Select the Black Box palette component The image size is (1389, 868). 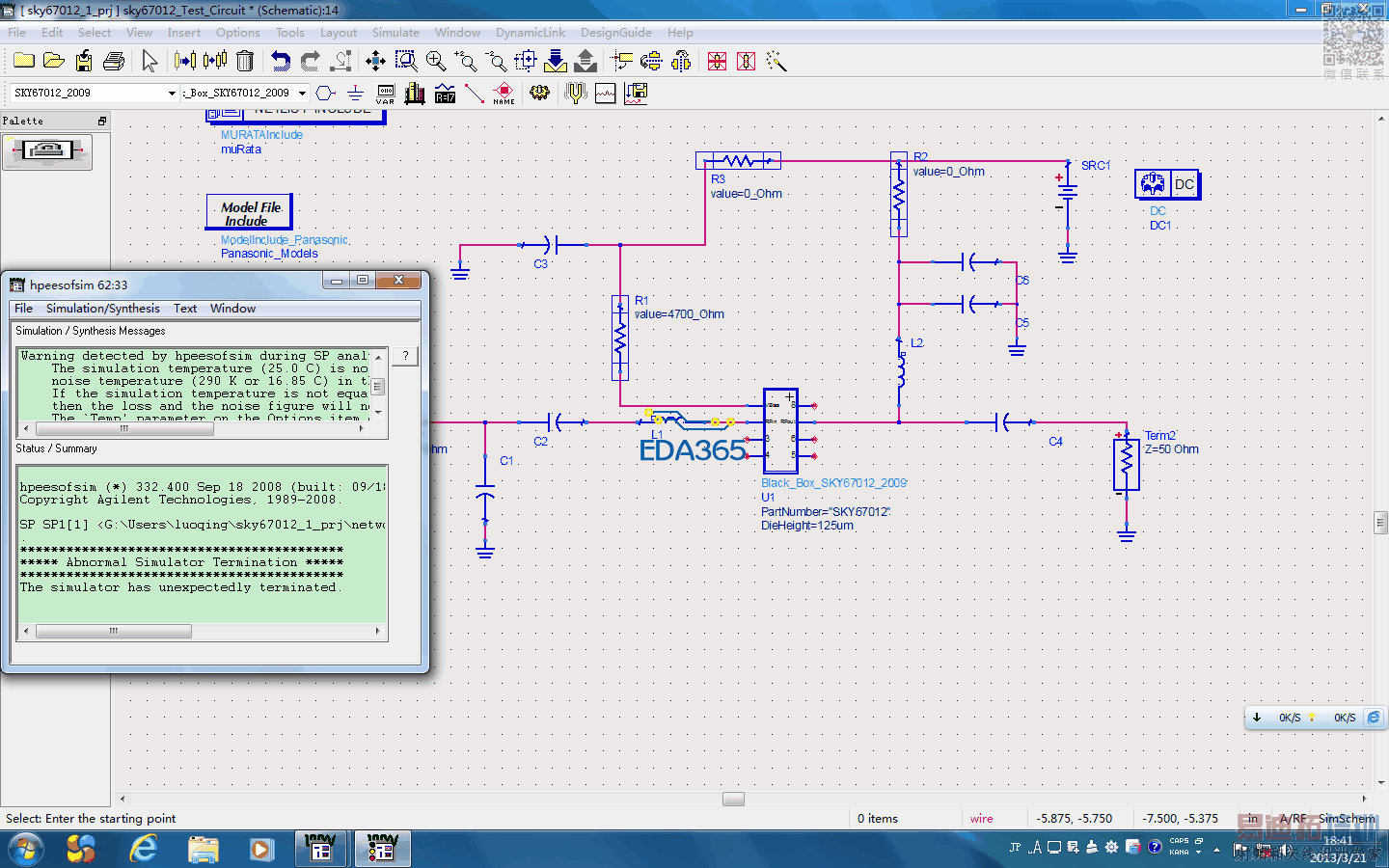point(47,151)
